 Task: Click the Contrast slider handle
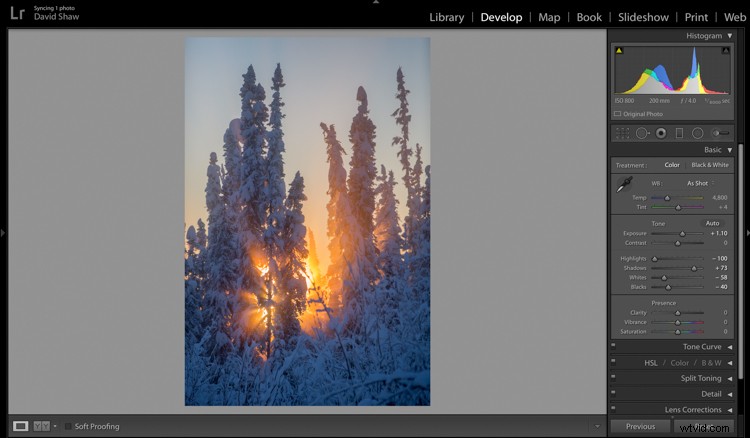pyautogui.click(x=677, y=243)
